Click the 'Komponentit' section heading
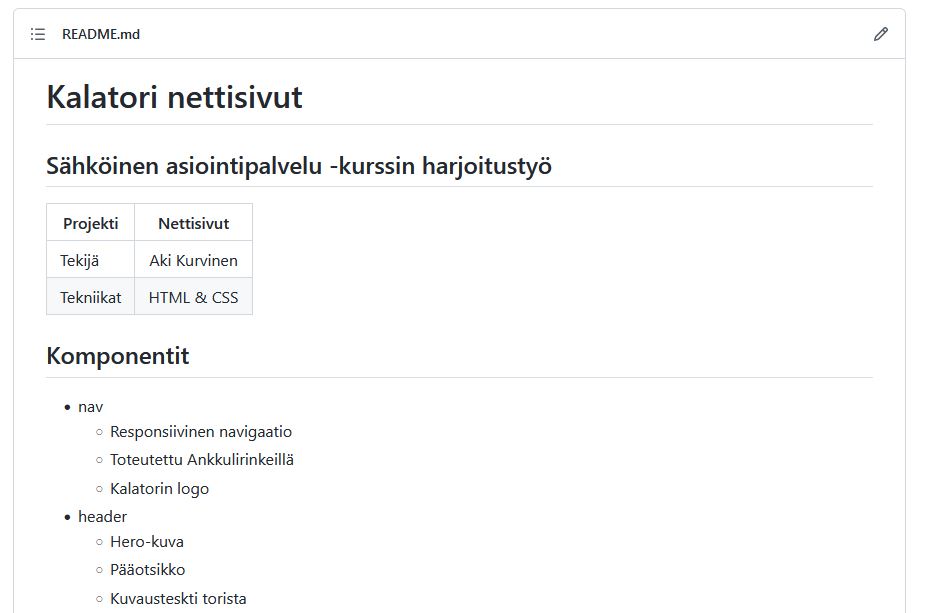This screenshot has height=613, width=927. 117,355
